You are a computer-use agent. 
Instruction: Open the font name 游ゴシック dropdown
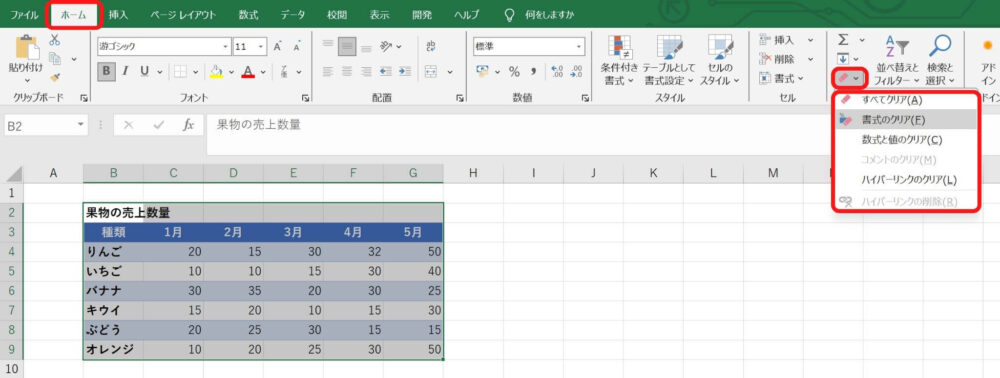coord(226,47)
